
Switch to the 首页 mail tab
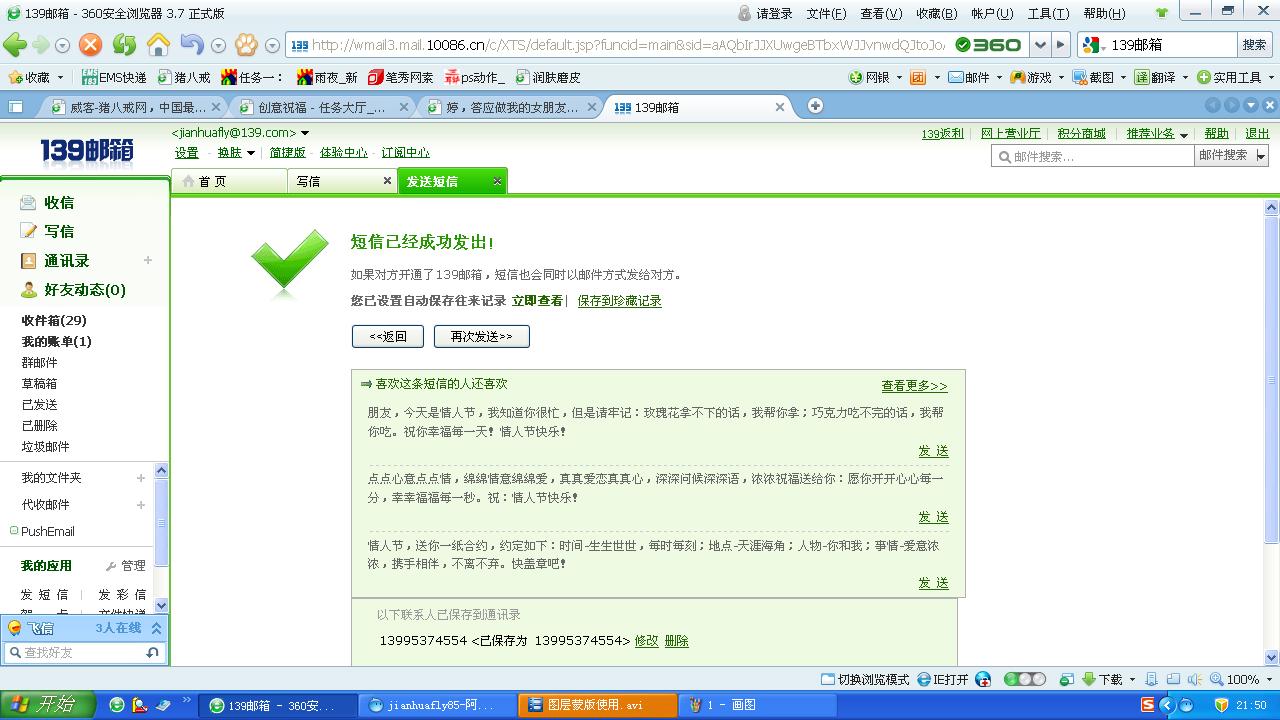click(x=229, y=181)
